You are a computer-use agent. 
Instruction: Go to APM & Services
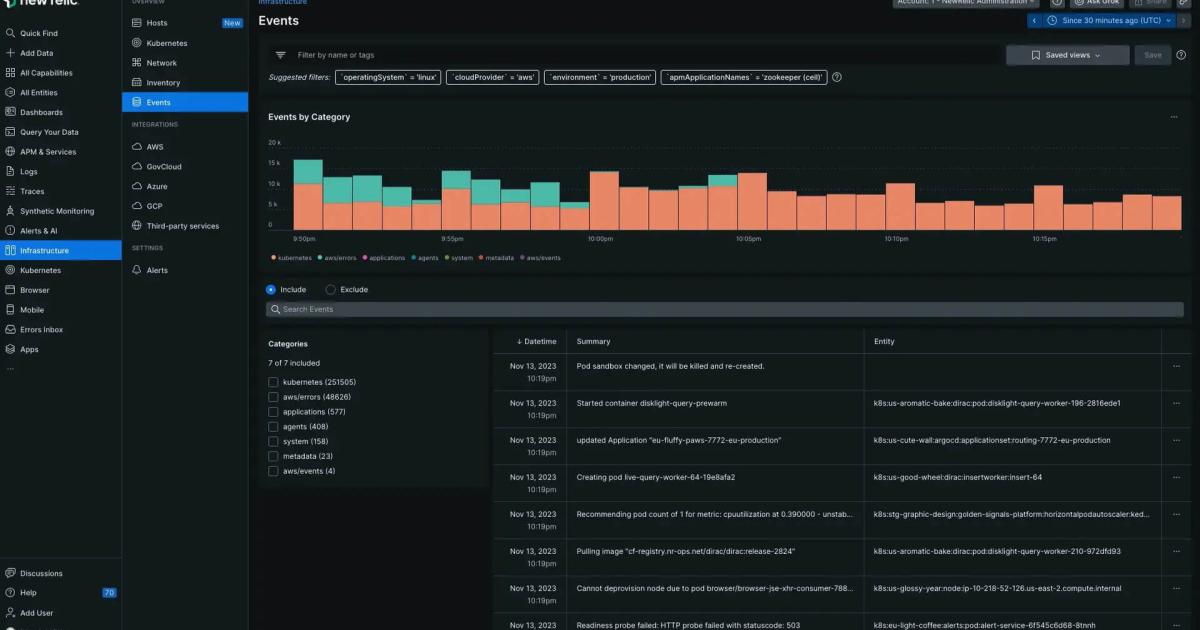click(x=48, y=152)
